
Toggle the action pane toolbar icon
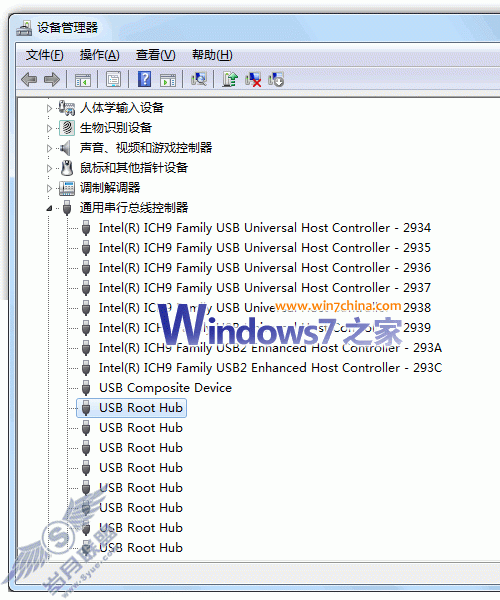168,80
